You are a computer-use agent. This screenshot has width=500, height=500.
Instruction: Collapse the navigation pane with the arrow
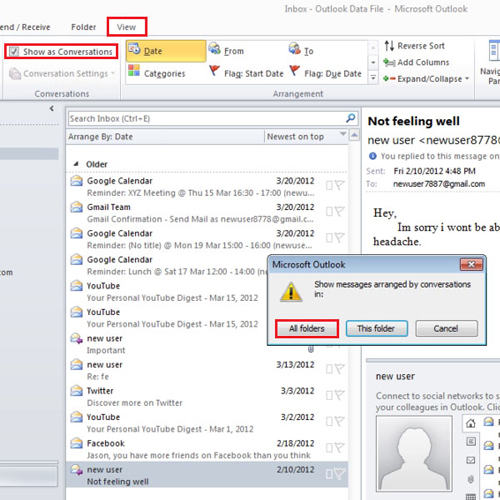coord(52,108)
